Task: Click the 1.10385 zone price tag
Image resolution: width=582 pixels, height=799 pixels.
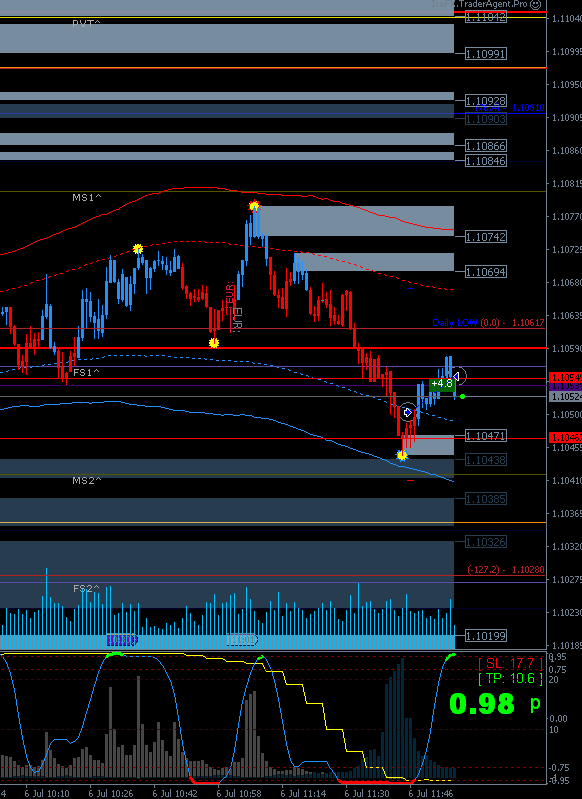Action: click(486, 499)
